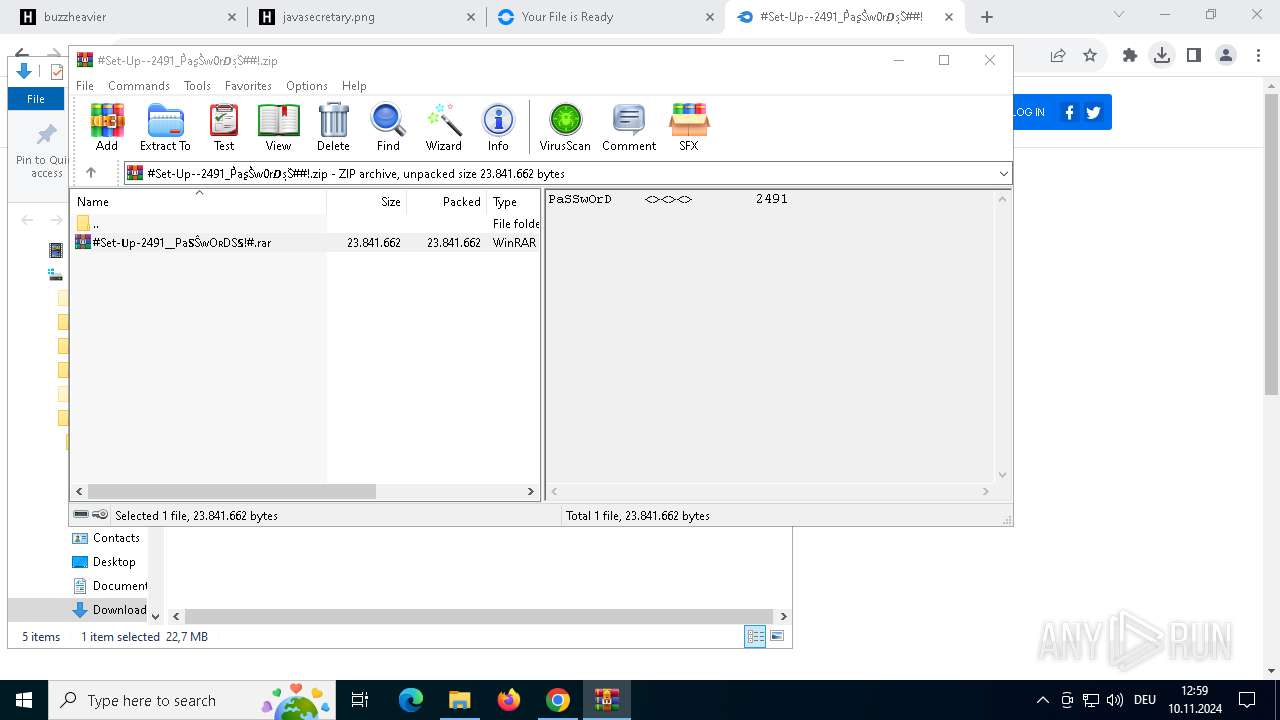Open WinRAR File menu
Viewport: 1280px width, 720px height.
tap(85, 86)
